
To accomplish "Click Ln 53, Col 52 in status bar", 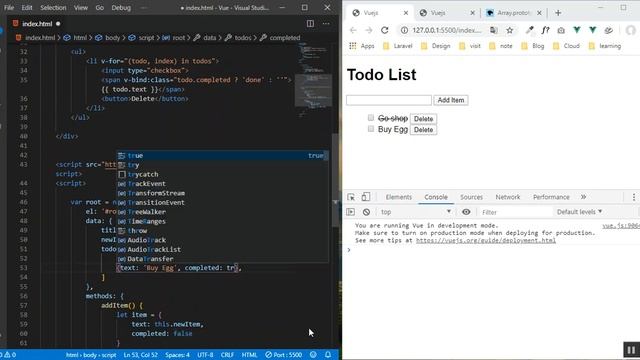I will pos(140,355).
